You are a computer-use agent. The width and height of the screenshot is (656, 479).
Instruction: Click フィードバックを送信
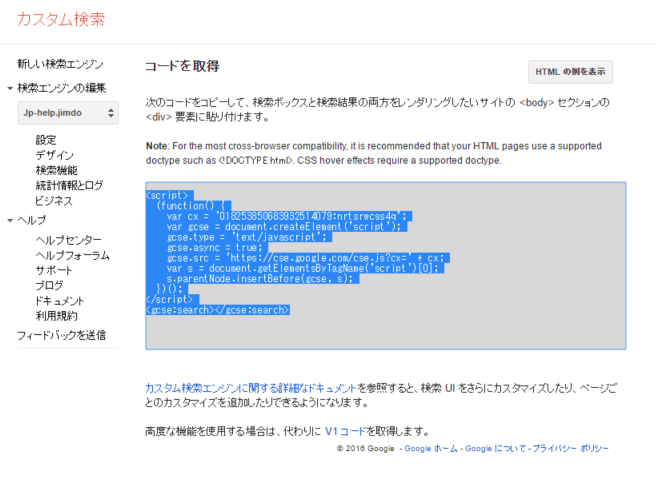[x=62, y=335]
